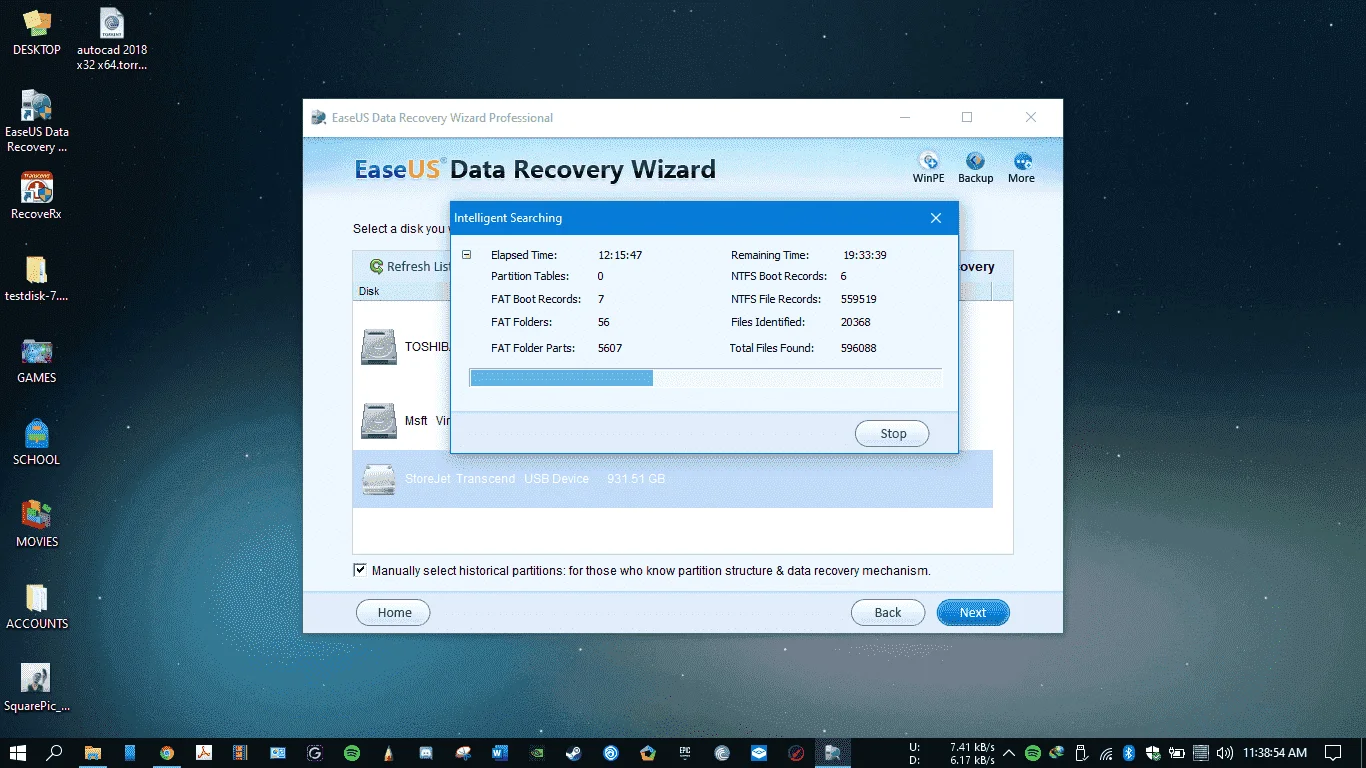
Task: Click the Refresh List icon
Action: click(x=377, y=267)
